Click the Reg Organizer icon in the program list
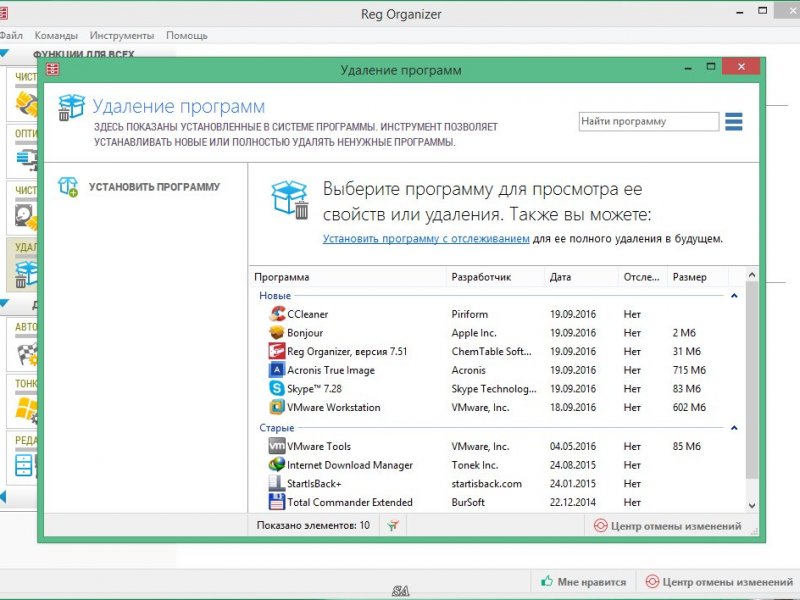 277,351
